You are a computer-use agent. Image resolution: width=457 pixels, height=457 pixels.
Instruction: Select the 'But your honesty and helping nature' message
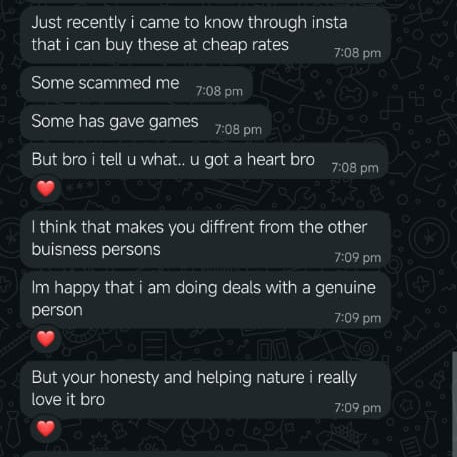point(205,389)
